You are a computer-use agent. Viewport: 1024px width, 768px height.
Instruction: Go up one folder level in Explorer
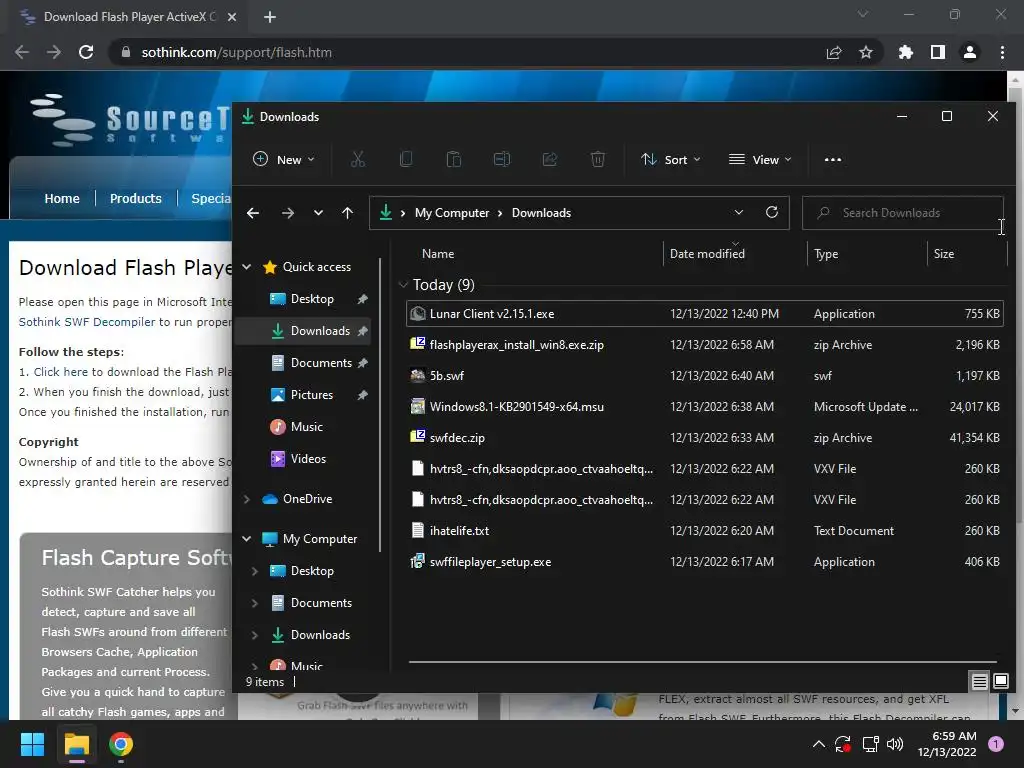[x=347, y=213]
